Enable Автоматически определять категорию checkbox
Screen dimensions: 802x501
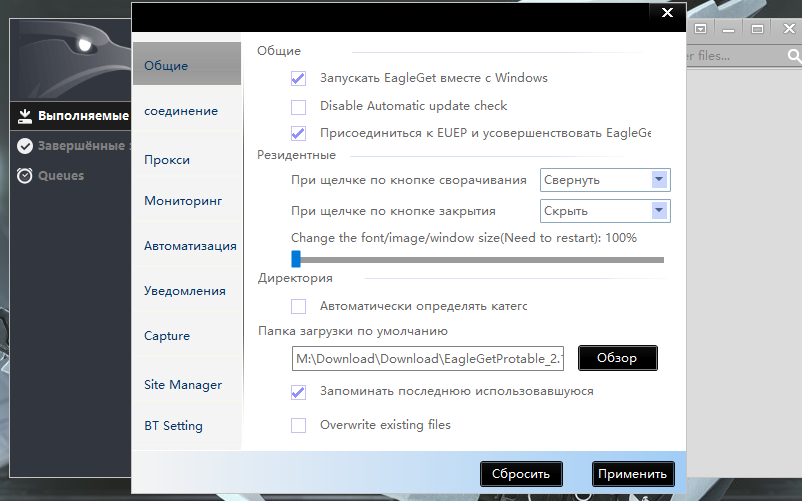click(x=298, y=306)
